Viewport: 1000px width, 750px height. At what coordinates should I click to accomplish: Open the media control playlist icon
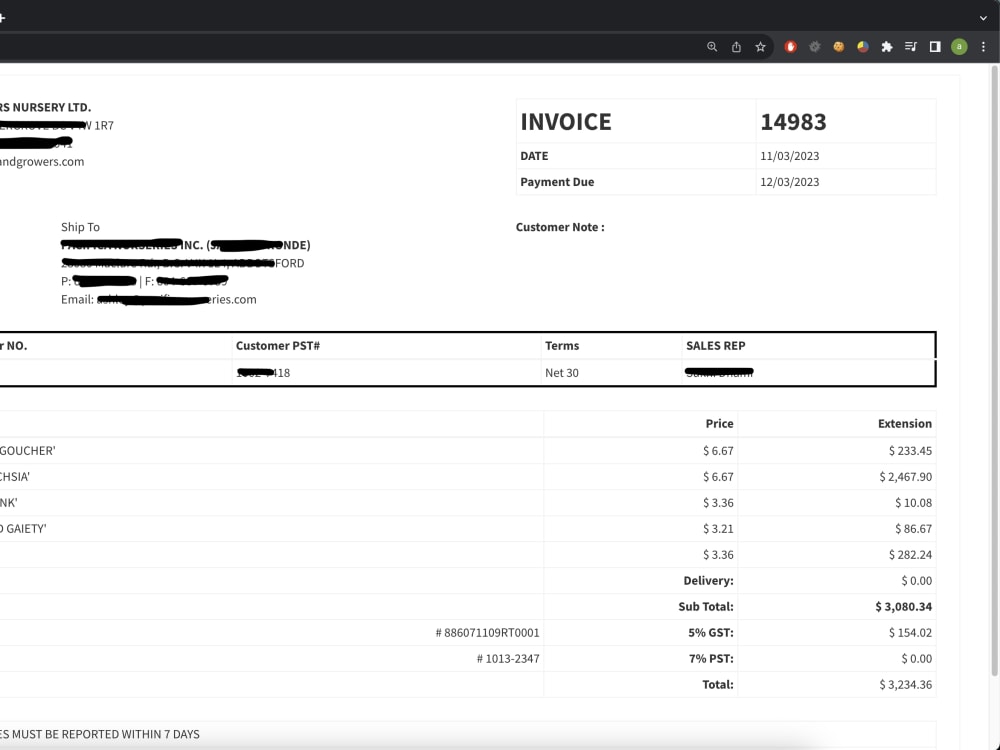[x=911, y=47]
